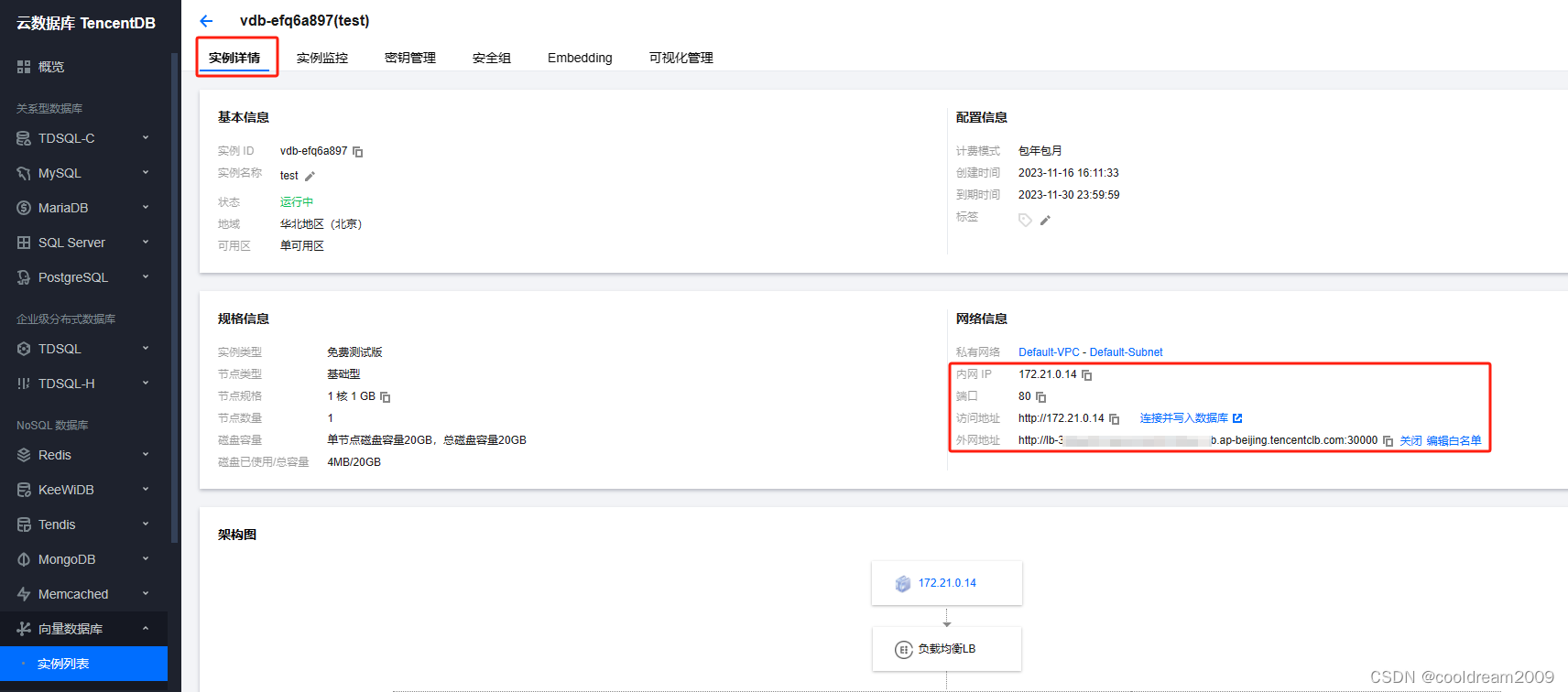Click 编辑白名单 link
The width and height of the screenshot is (1568, 692).
(1454, 441)
